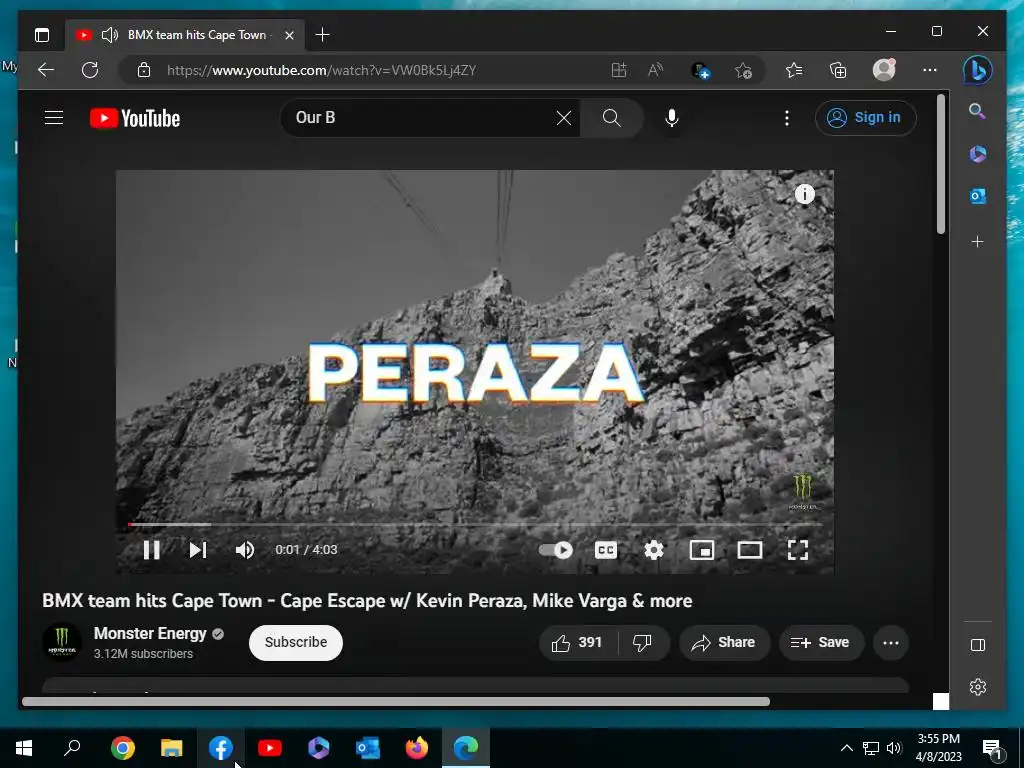Like the video with 391 likes
This screenshot has height=768, width=1024.
(578, 643)
